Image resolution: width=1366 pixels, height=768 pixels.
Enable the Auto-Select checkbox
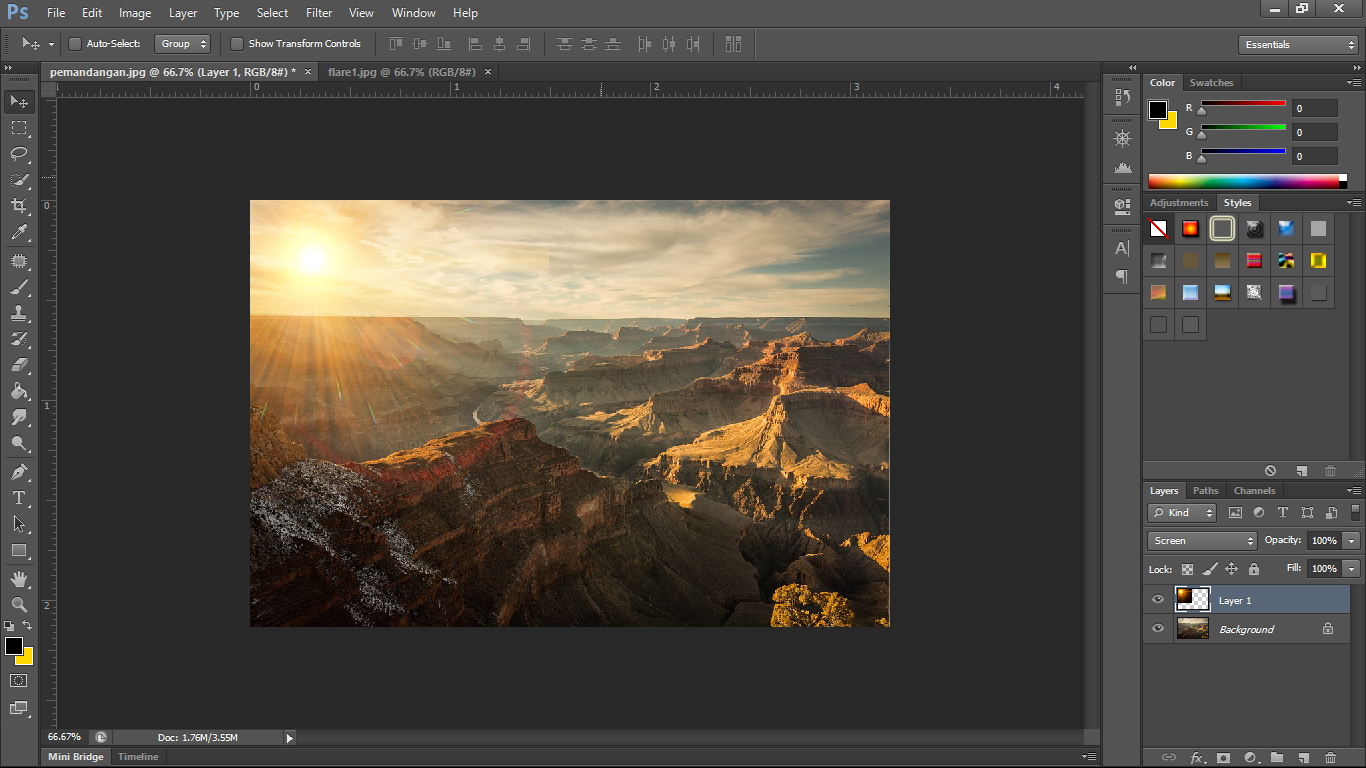click(75, 44)
